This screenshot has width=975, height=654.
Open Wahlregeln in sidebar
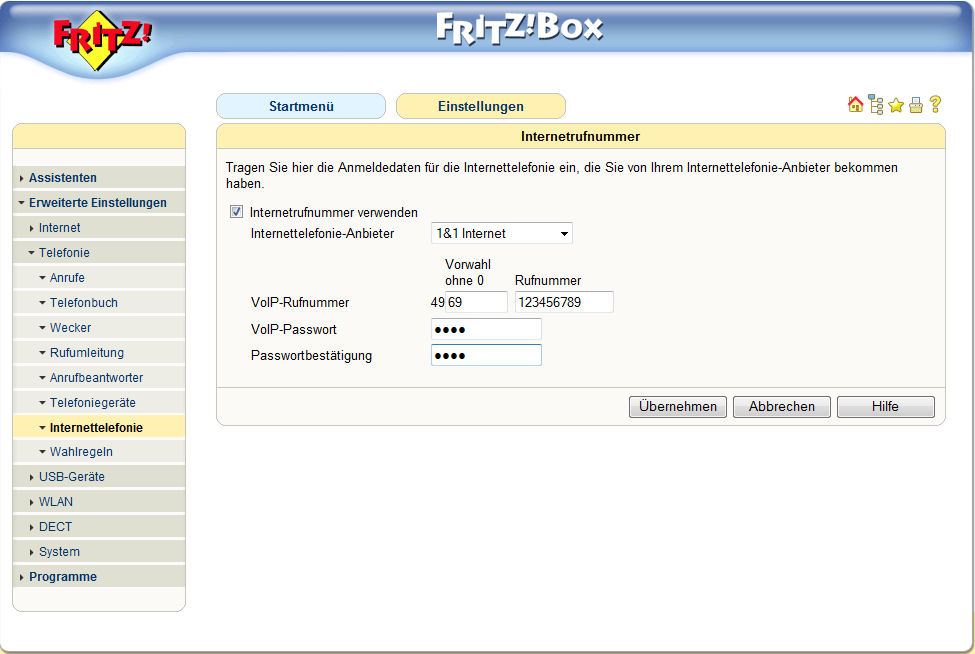pos(99,452)
